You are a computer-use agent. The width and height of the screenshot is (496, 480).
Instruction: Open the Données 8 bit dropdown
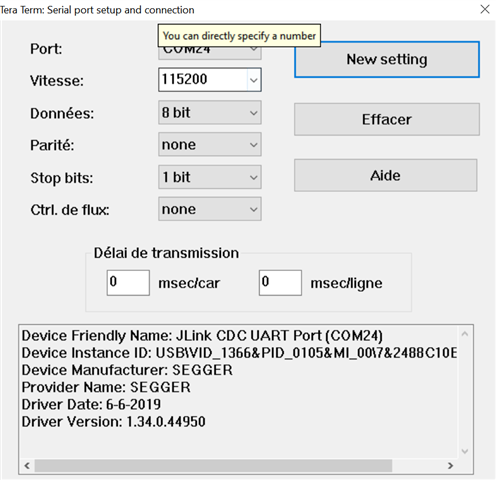pos(210,113)
